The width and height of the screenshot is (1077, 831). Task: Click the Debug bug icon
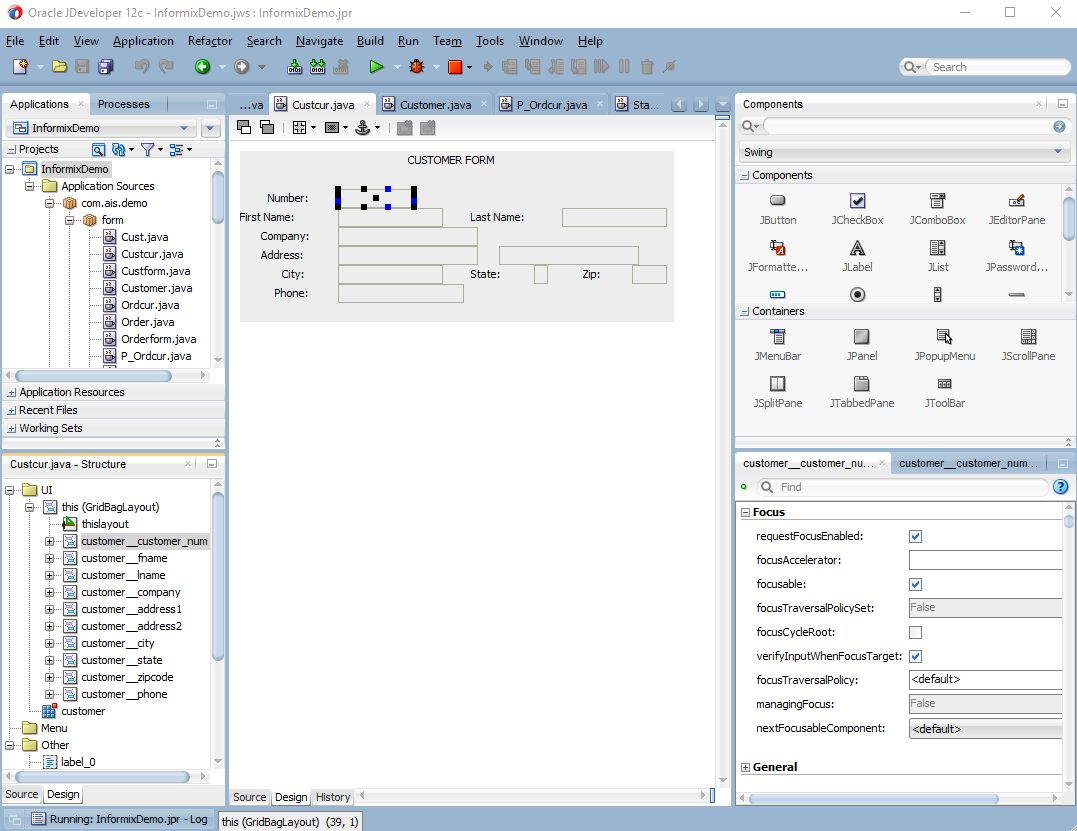(416, 67)
